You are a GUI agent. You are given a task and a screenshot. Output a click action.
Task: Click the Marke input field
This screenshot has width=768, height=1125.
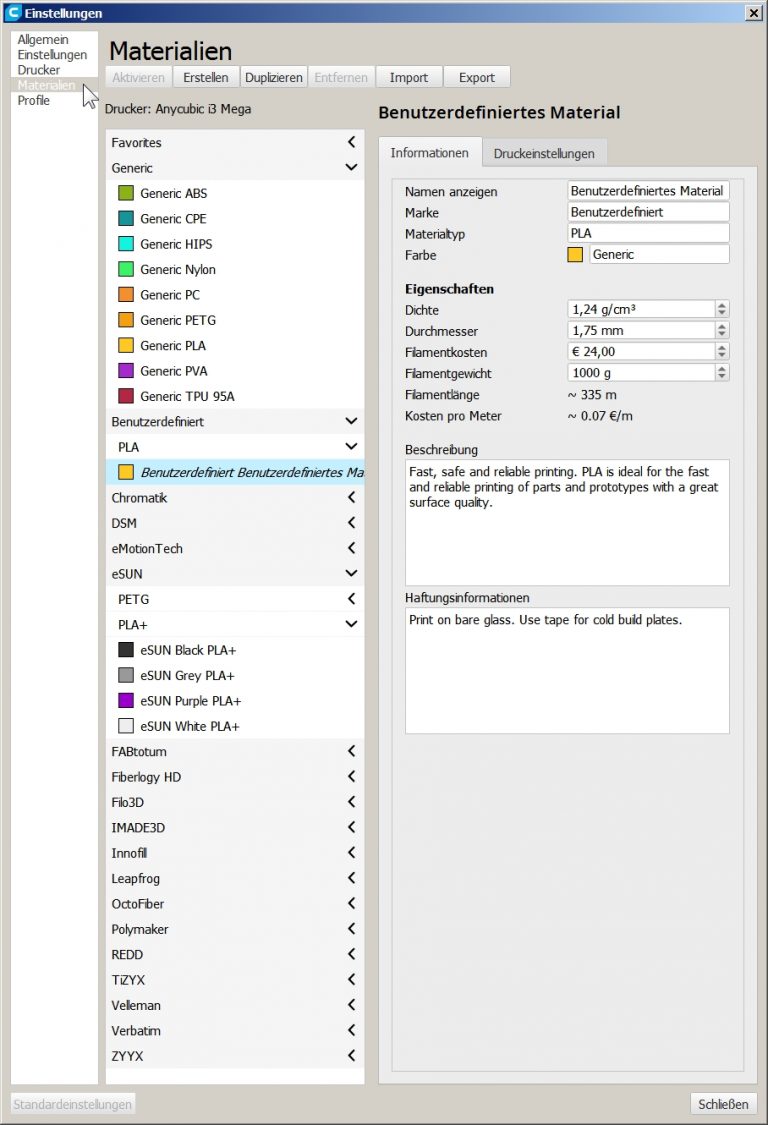tap(648, 212)
